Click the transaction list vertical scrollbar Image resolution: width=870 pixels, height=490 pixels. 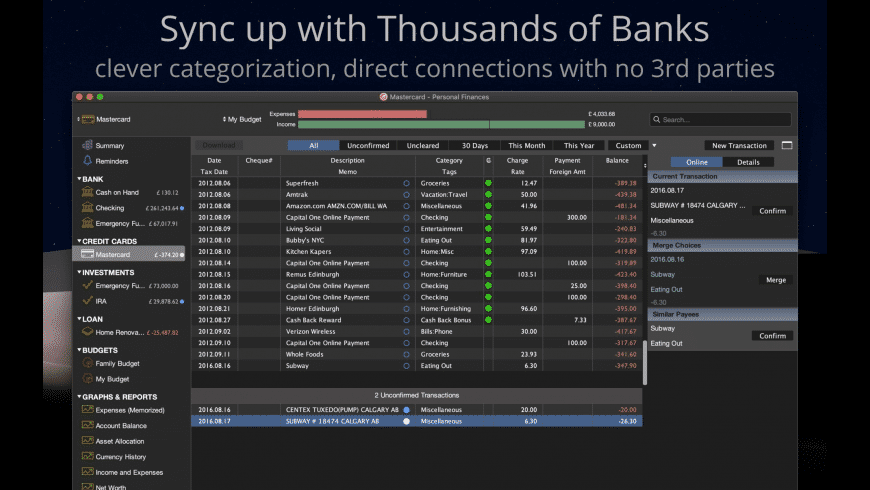point(645,362)
